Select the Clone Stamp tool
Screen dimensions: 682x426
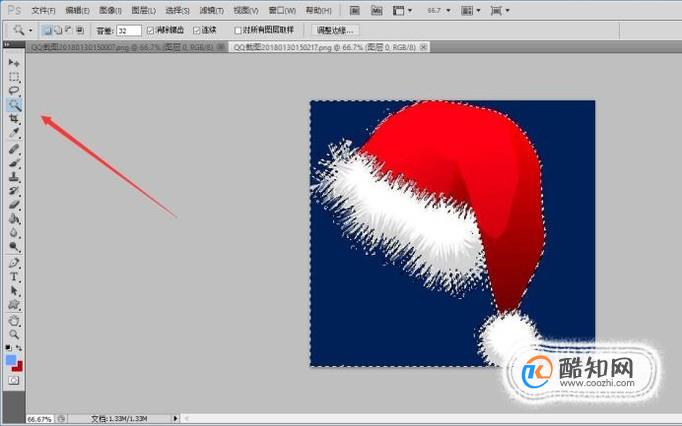[x=14, y=177]
